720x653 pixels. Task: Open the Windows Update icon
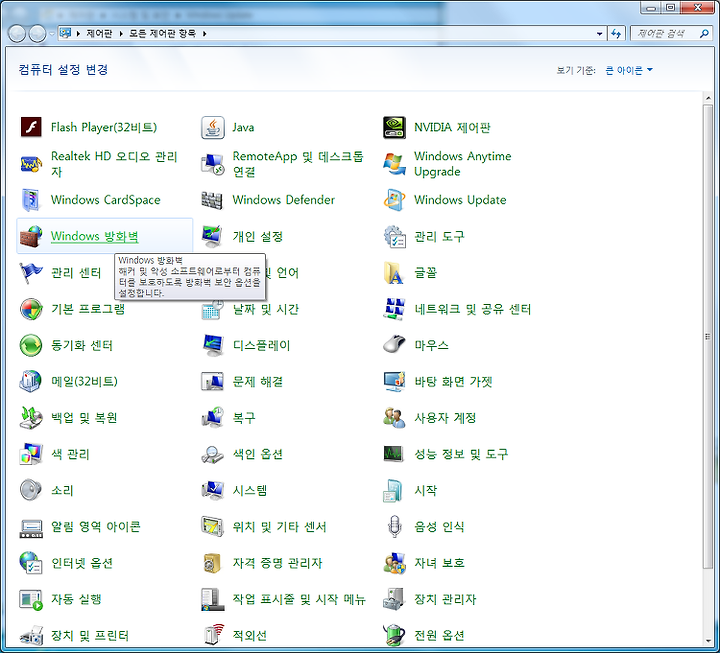point(394,200)
